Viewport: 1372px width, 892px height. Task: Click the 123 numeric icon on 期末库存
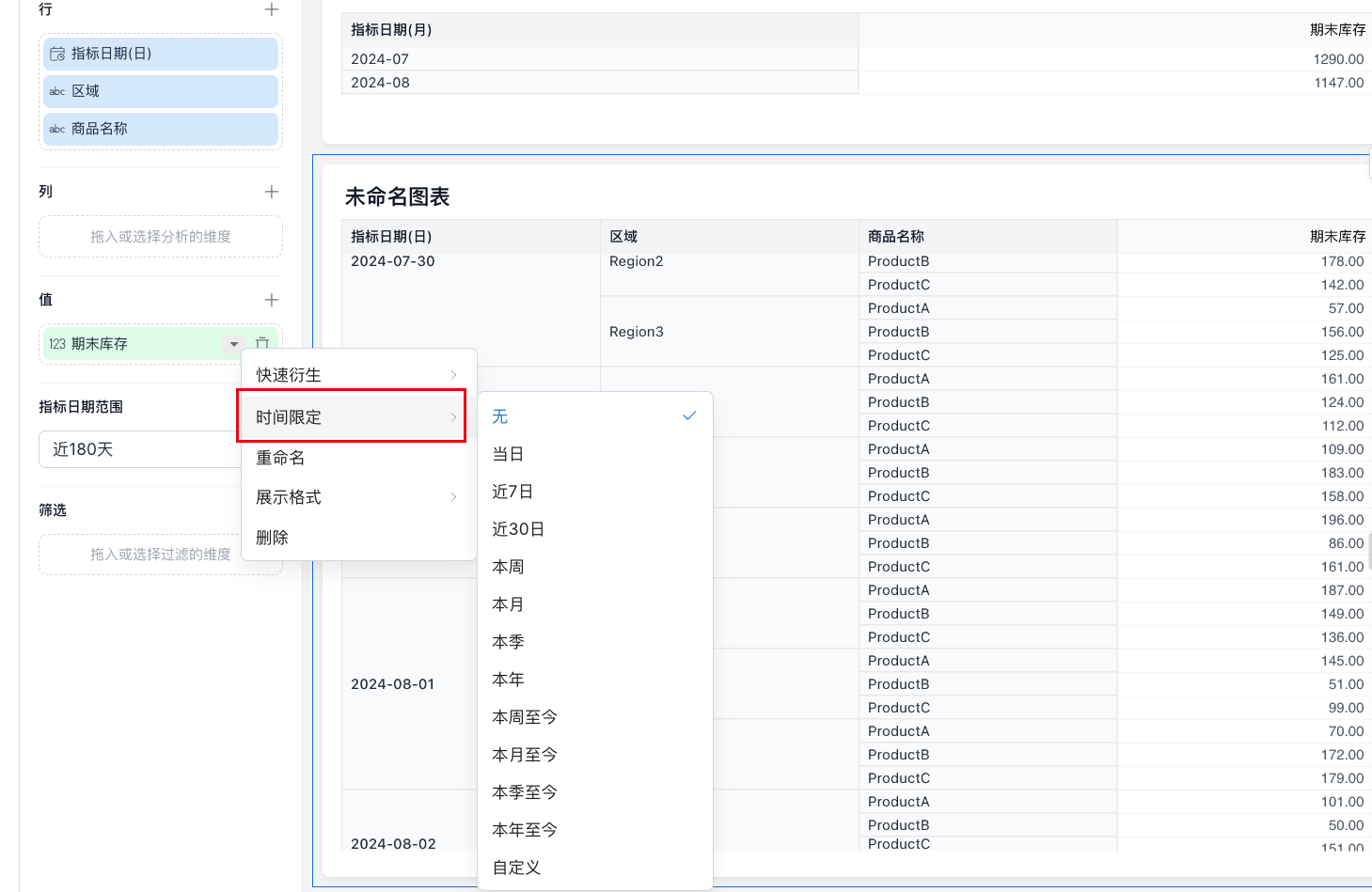click(57, 344)
